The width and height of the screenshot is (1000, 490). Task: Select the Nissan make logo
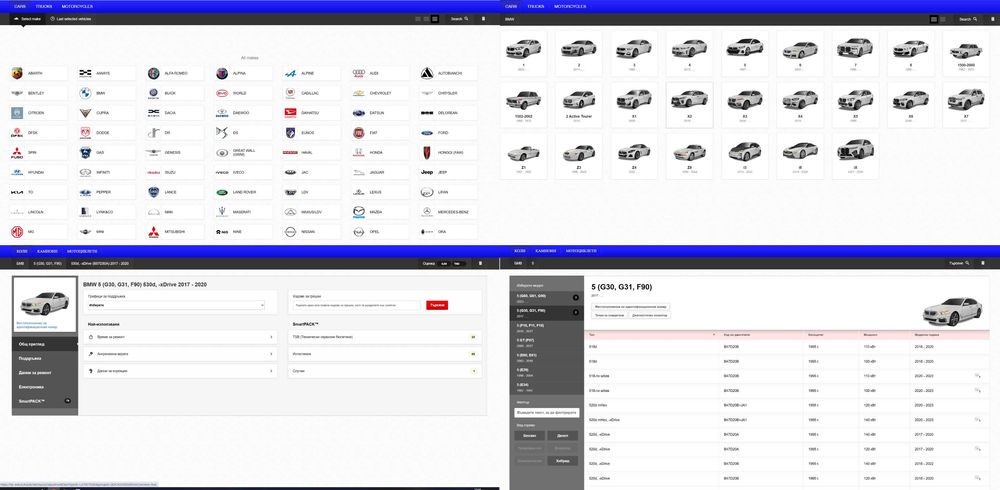[290, 232]
